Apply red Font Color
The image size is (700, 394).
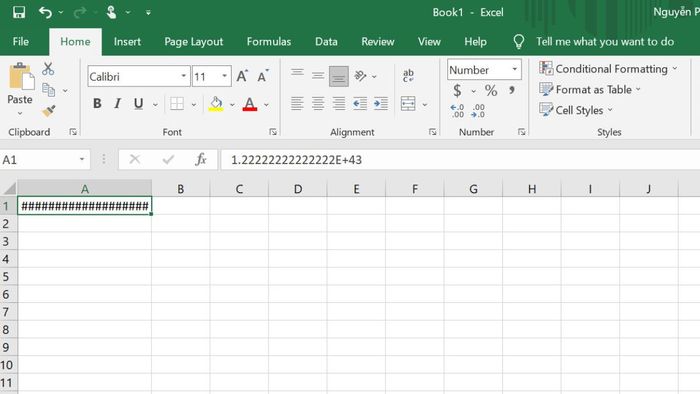pos(250,104)
